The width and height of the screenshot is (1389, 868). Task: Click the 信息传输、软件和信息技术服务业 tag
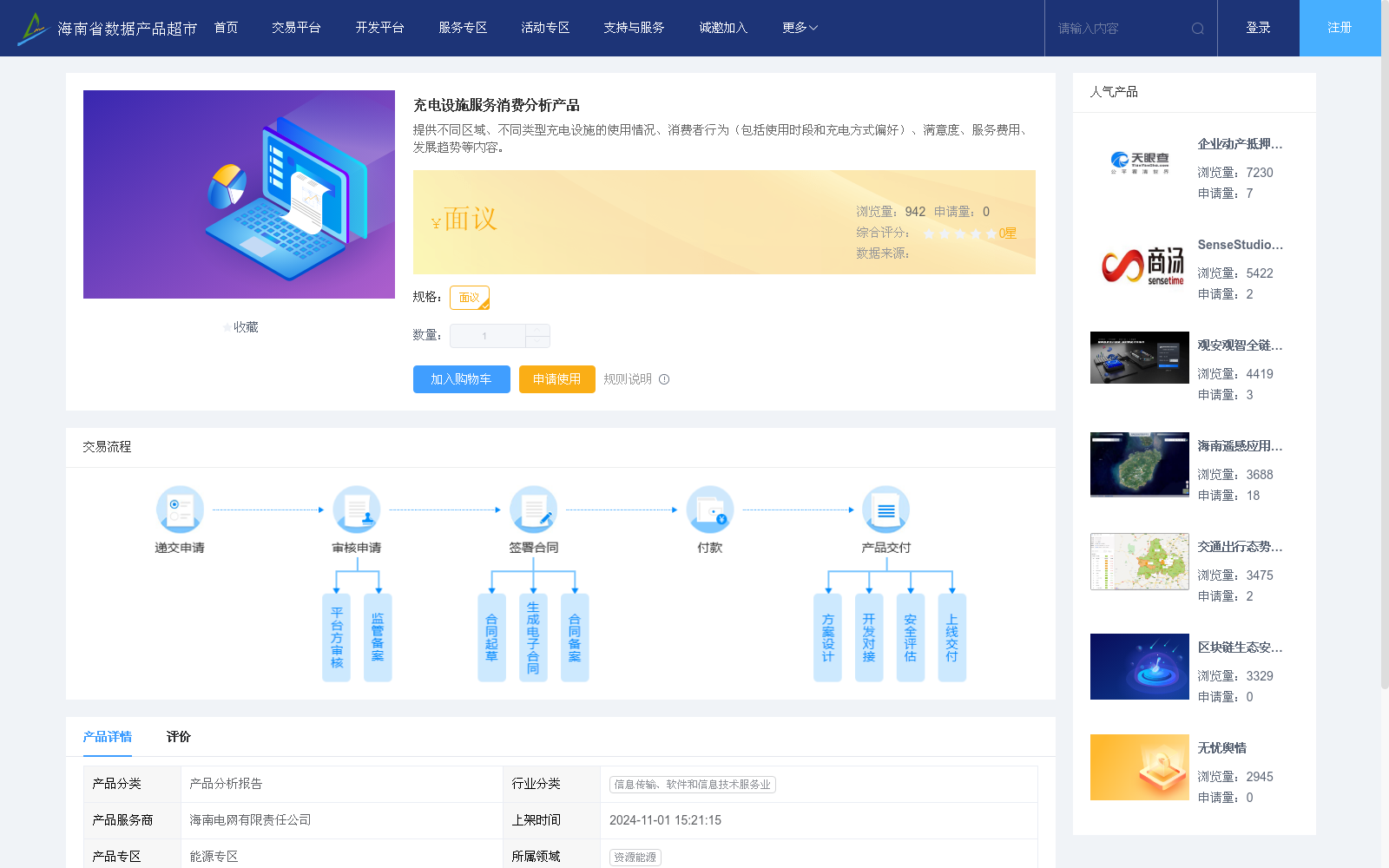[x=693, y=785]
